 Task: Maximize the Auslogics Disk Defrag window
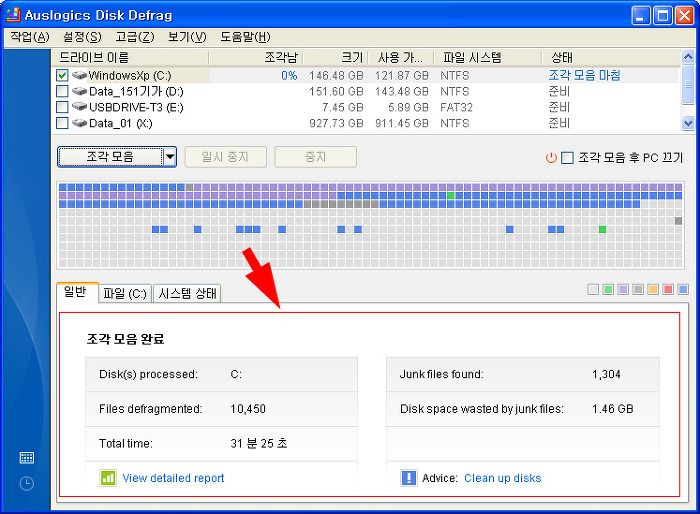coord(663,16)
